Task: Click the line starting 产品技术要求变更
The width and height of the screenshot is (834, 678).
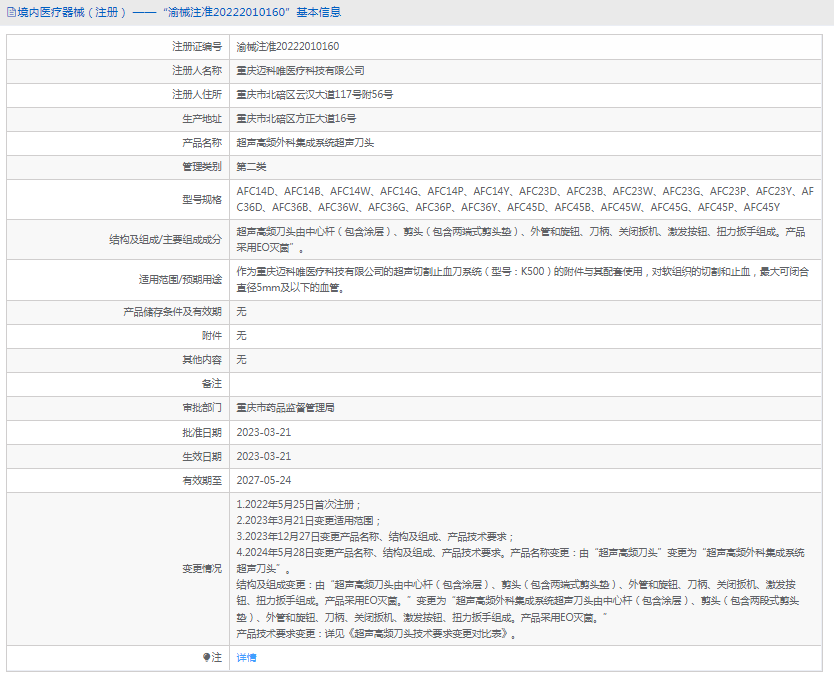Action: [x=377, y=634]
